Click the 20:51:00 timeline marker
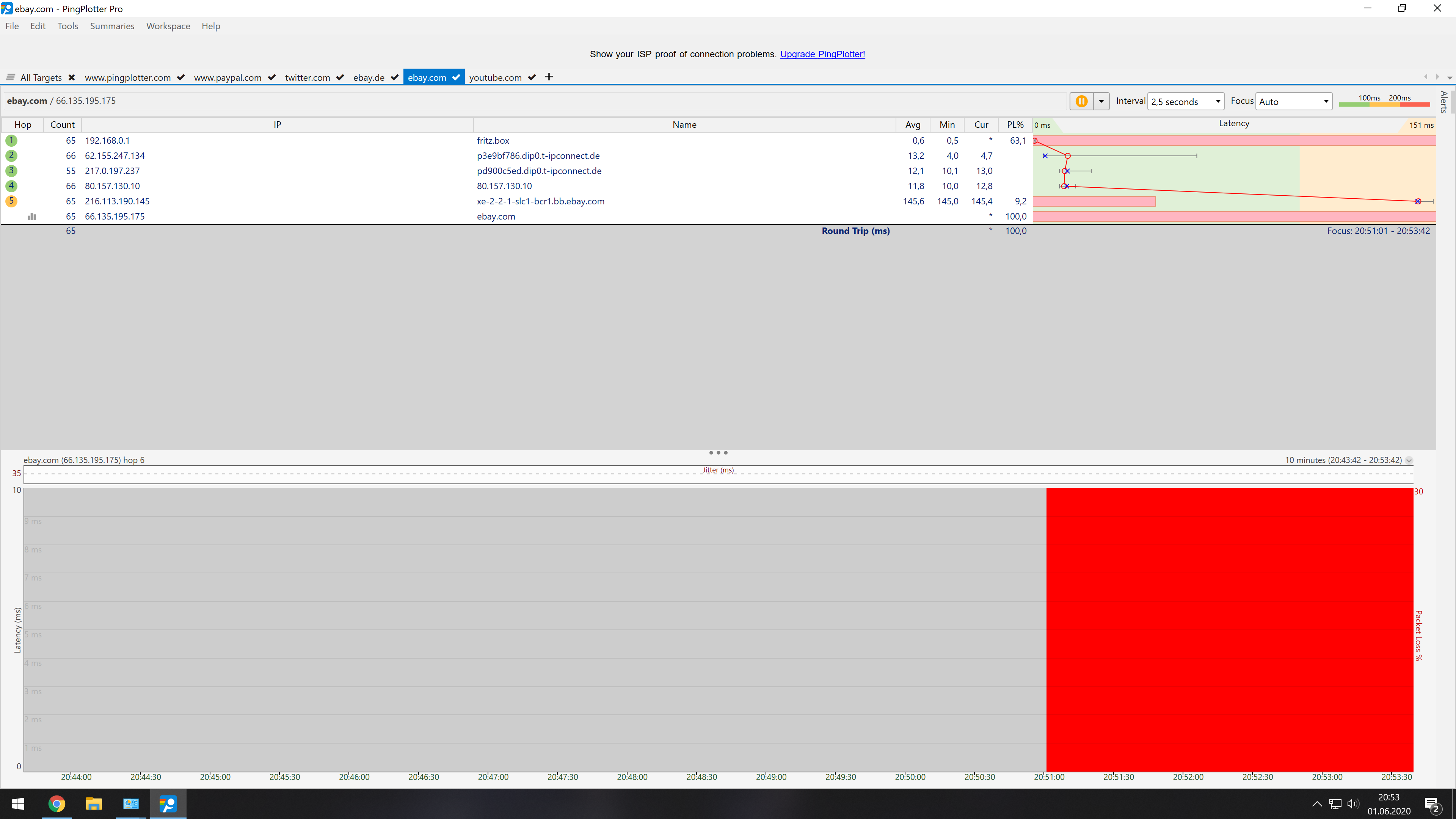This screenshot has height=819, width=1456. click(1049, 777)
